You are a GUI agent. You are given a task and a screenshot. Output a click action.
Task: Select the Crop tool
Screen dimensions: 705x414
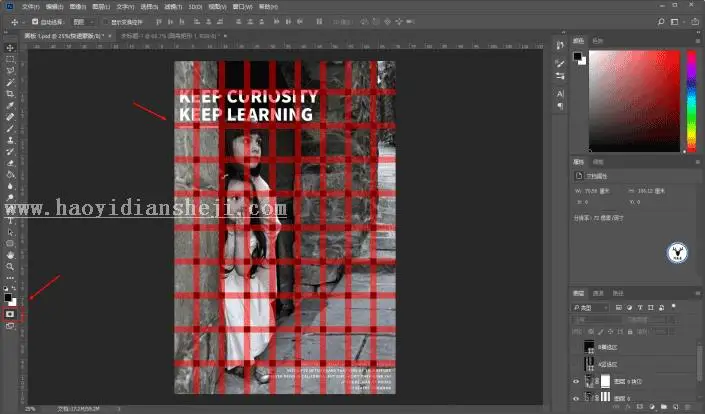click(x=10, y=94)
